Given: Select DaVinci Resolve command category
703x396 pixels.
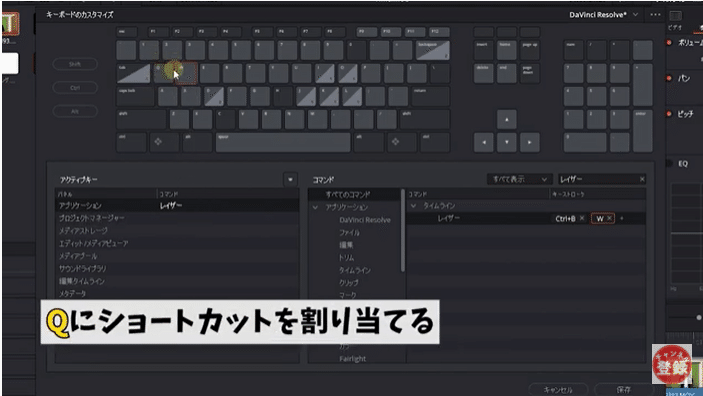Looking at the screenshot, I should 365,220.
